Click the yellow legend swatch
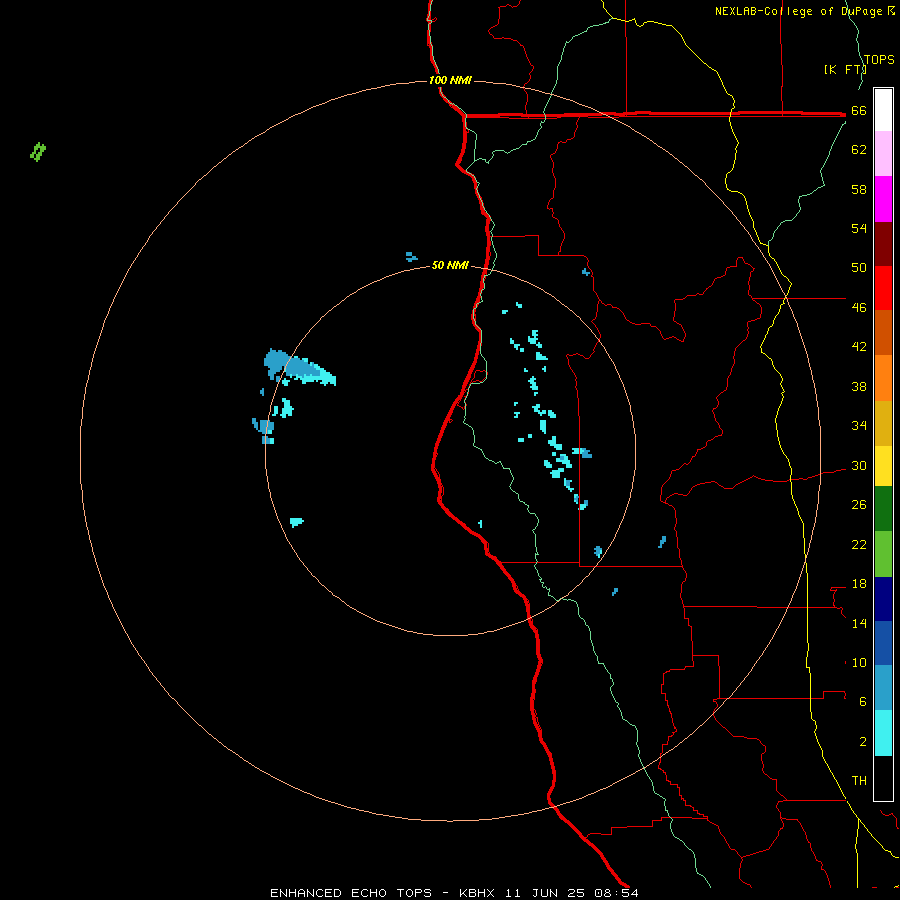Viewport: 900px width, 900px height. [x=883, y=466]
